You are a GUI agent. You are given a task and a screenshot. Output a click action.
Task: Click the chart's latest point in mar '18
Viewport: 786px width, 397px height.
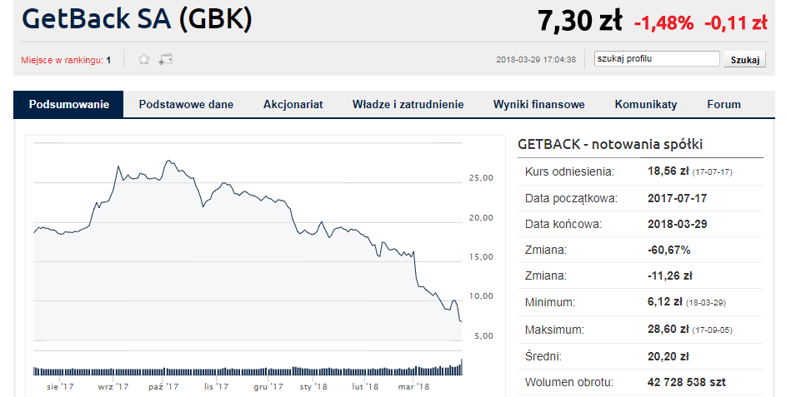point(461,321)
